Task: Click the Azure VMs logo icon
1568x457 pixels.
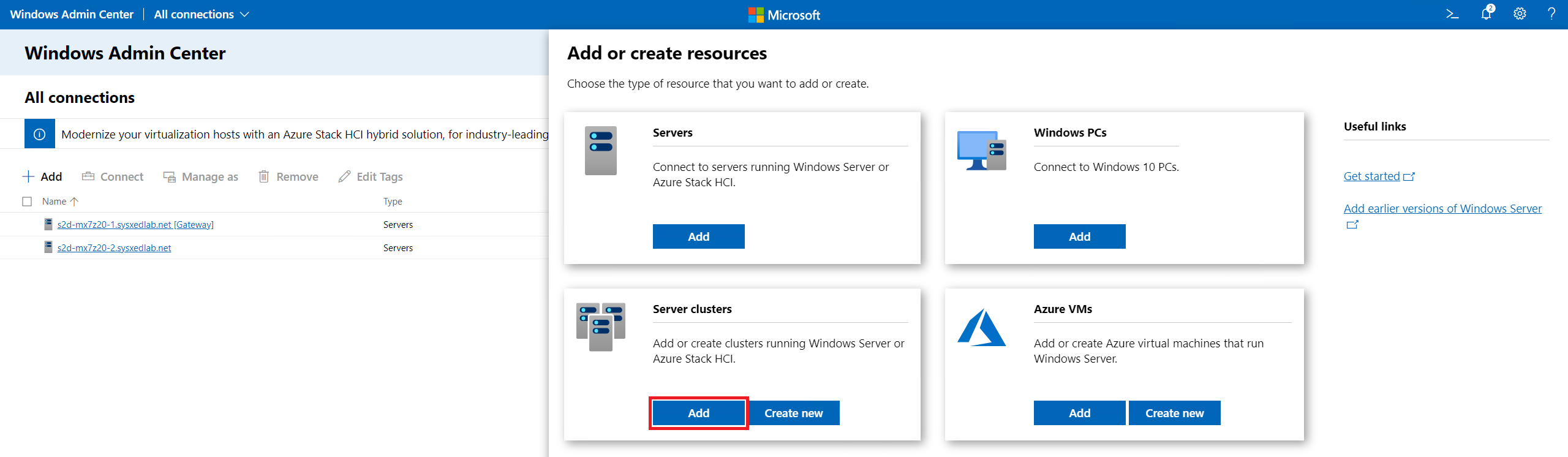Action: tap(982, 327)
